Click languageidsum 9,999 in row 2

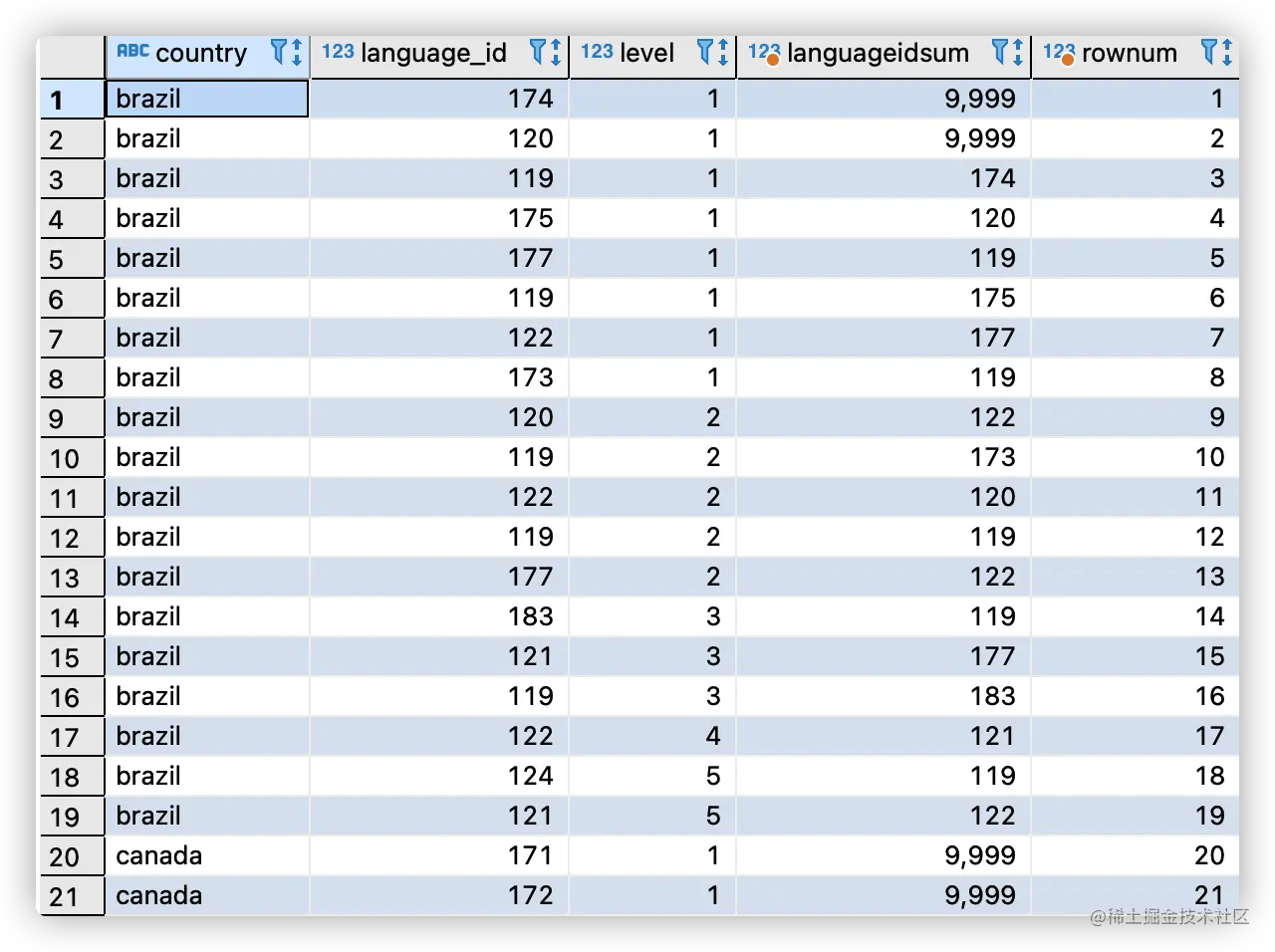pyautogui.click(x=884, y=138)
